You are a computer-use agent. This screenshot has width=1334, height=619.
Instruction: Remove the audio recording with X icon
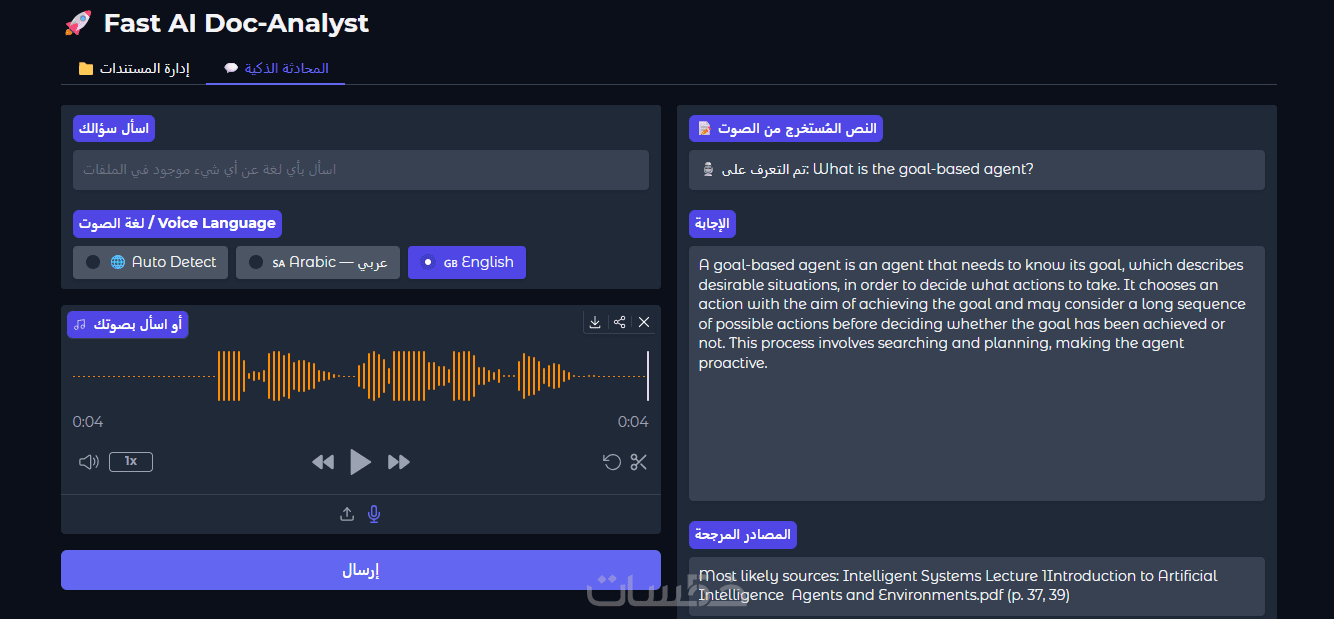point(644,322)
